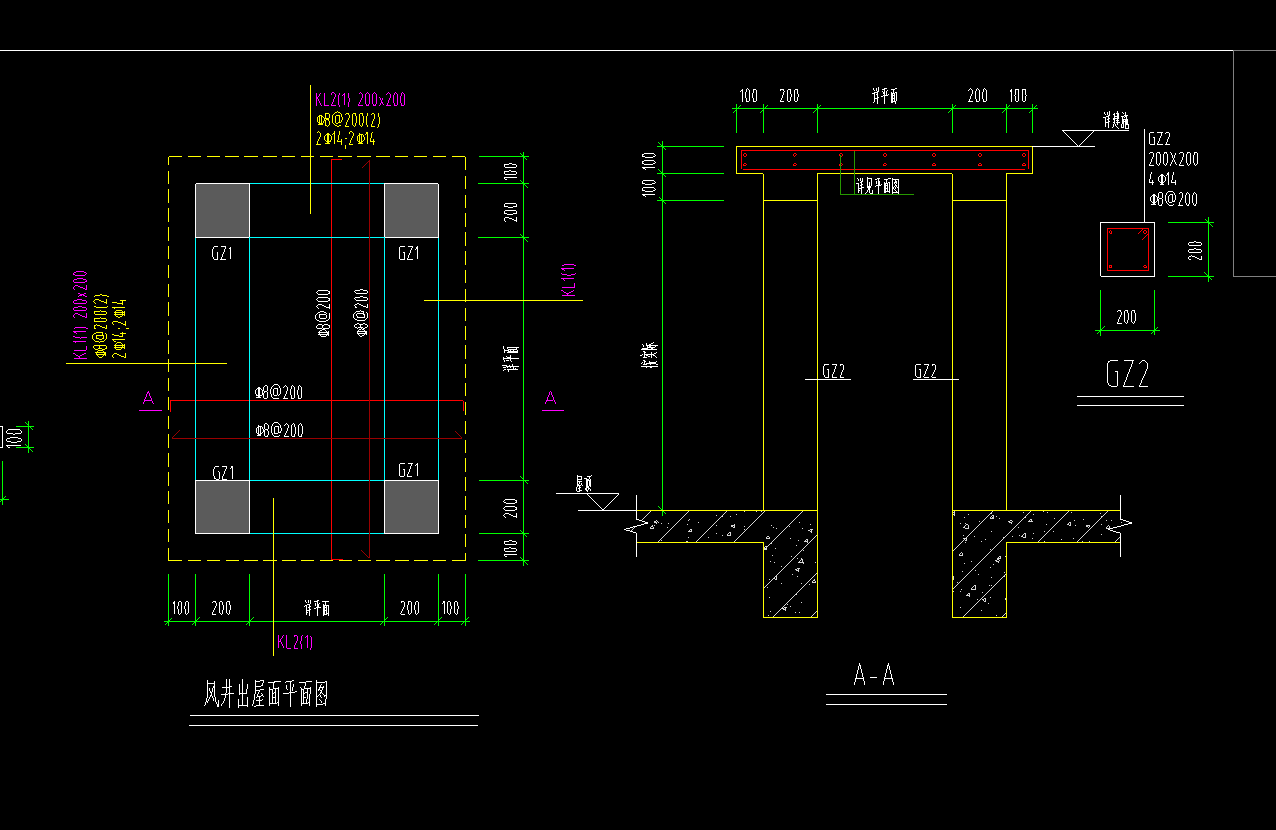This screenshot has height=830, width=1276.
Task: Click the upper horizontal Φ8@200 rebar text
Action: 279,393
